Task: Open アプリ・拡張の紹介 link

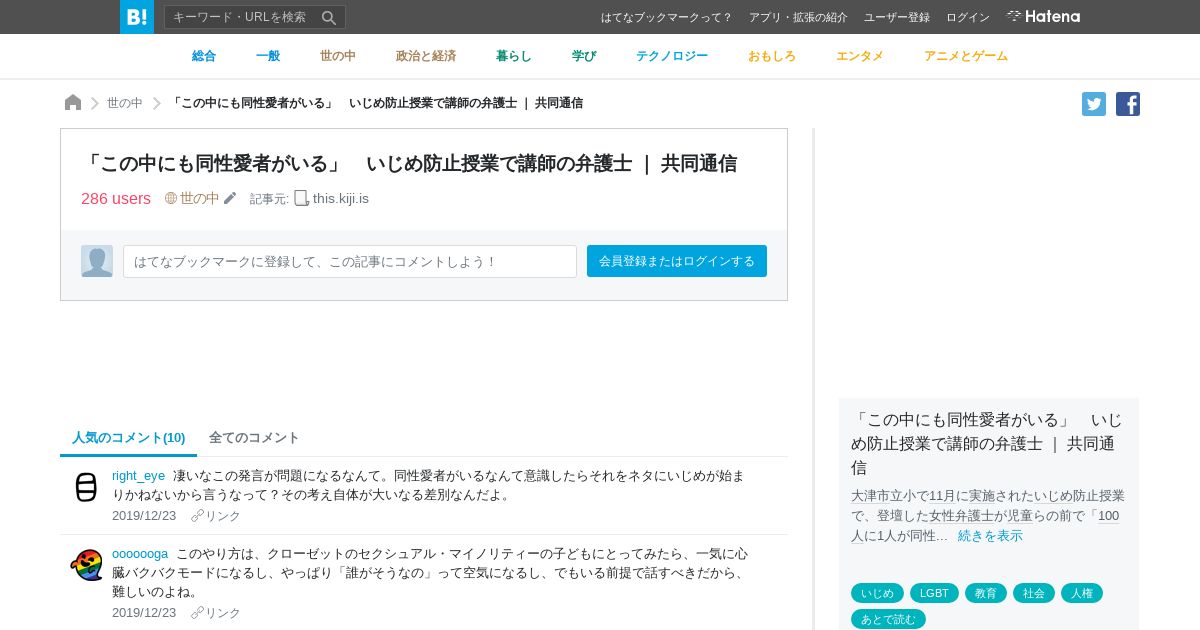Action: (798, 17)
